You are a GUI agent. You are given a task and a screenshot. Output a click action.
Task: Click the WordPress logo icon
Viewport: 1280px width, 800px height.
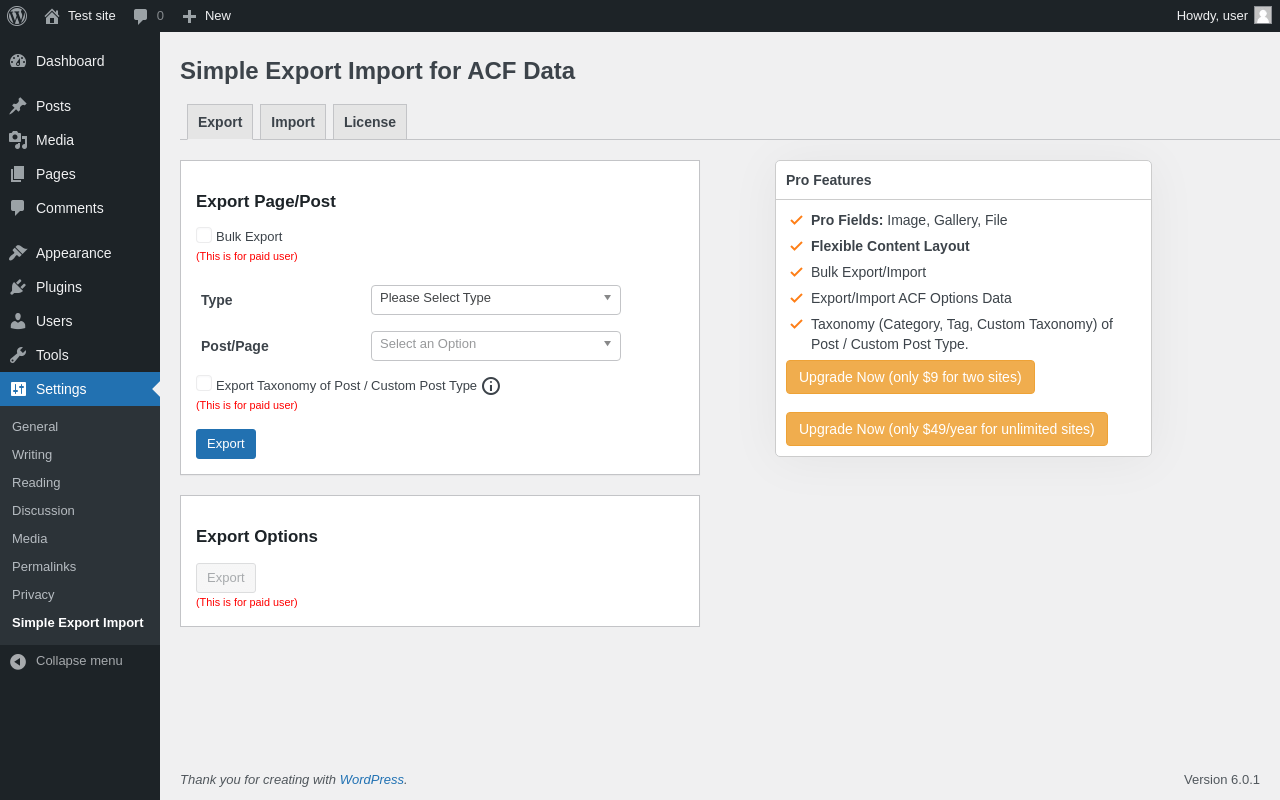pos(17,16)
